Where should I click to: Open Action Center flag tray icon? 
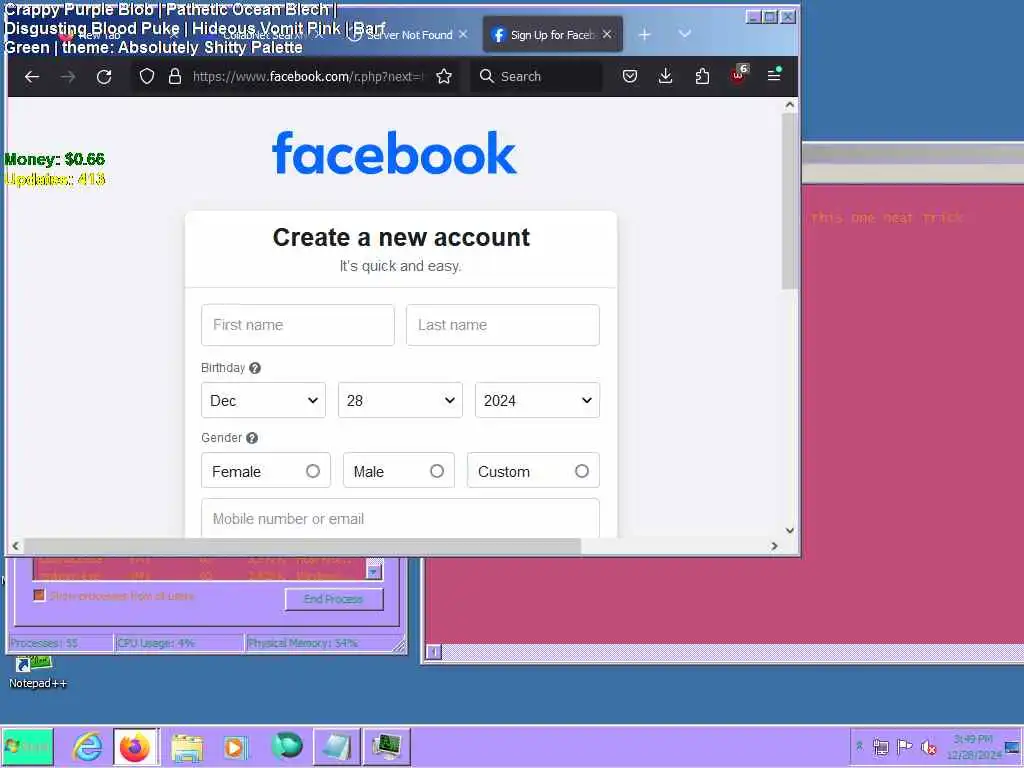click(904, 746)
